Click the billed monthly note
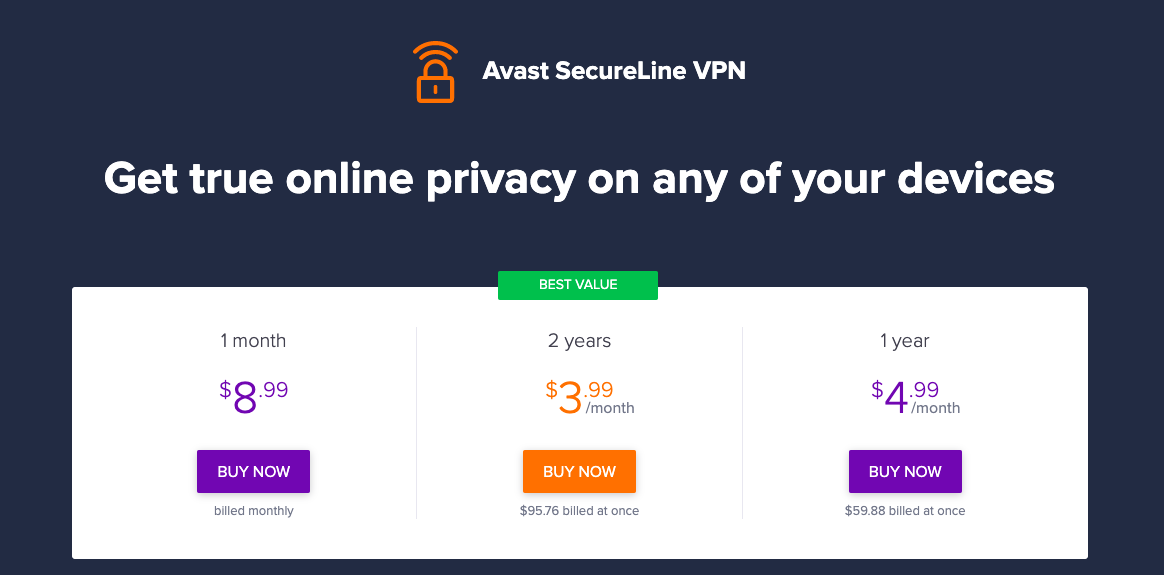The image size is (1164, 575). pos(254,510)
